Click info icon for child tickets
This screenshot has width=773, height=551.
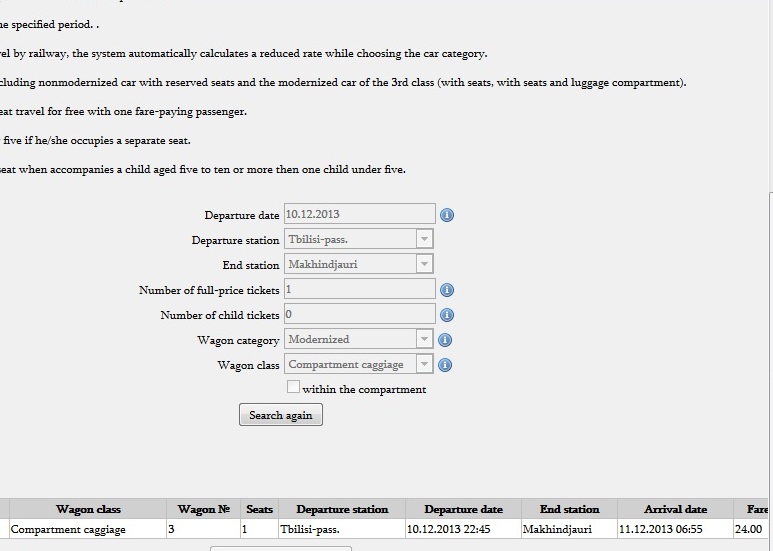[447, 315]
